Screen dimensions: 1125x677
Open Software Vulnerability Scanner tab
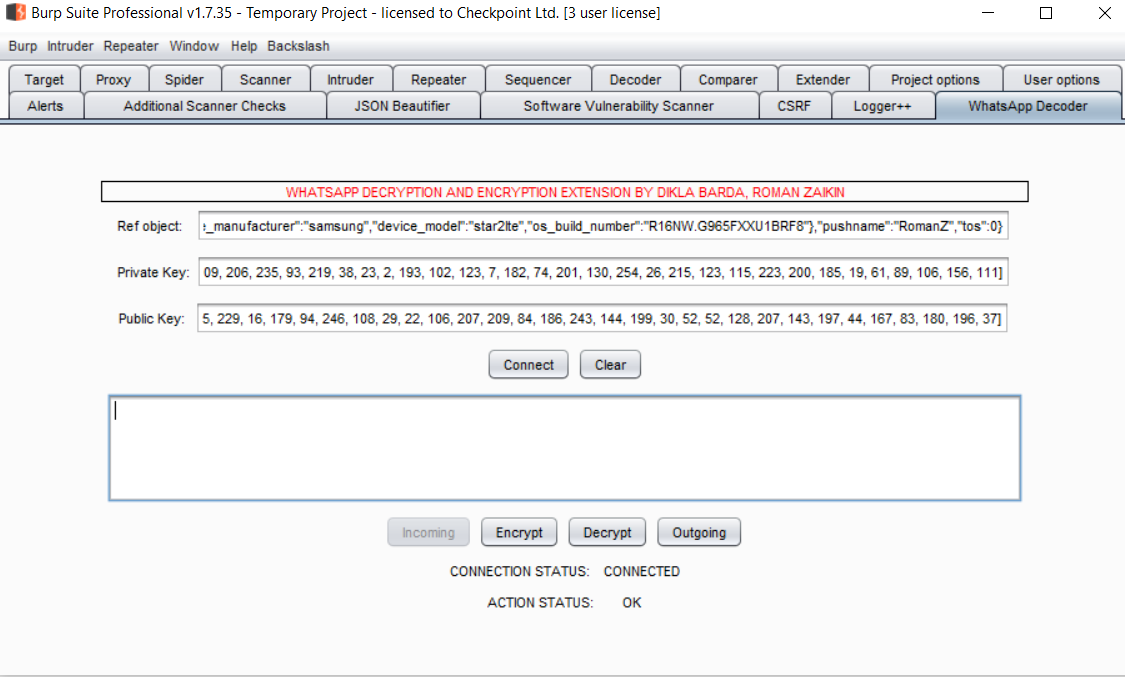pyautogui.click(x=618, y=106)
